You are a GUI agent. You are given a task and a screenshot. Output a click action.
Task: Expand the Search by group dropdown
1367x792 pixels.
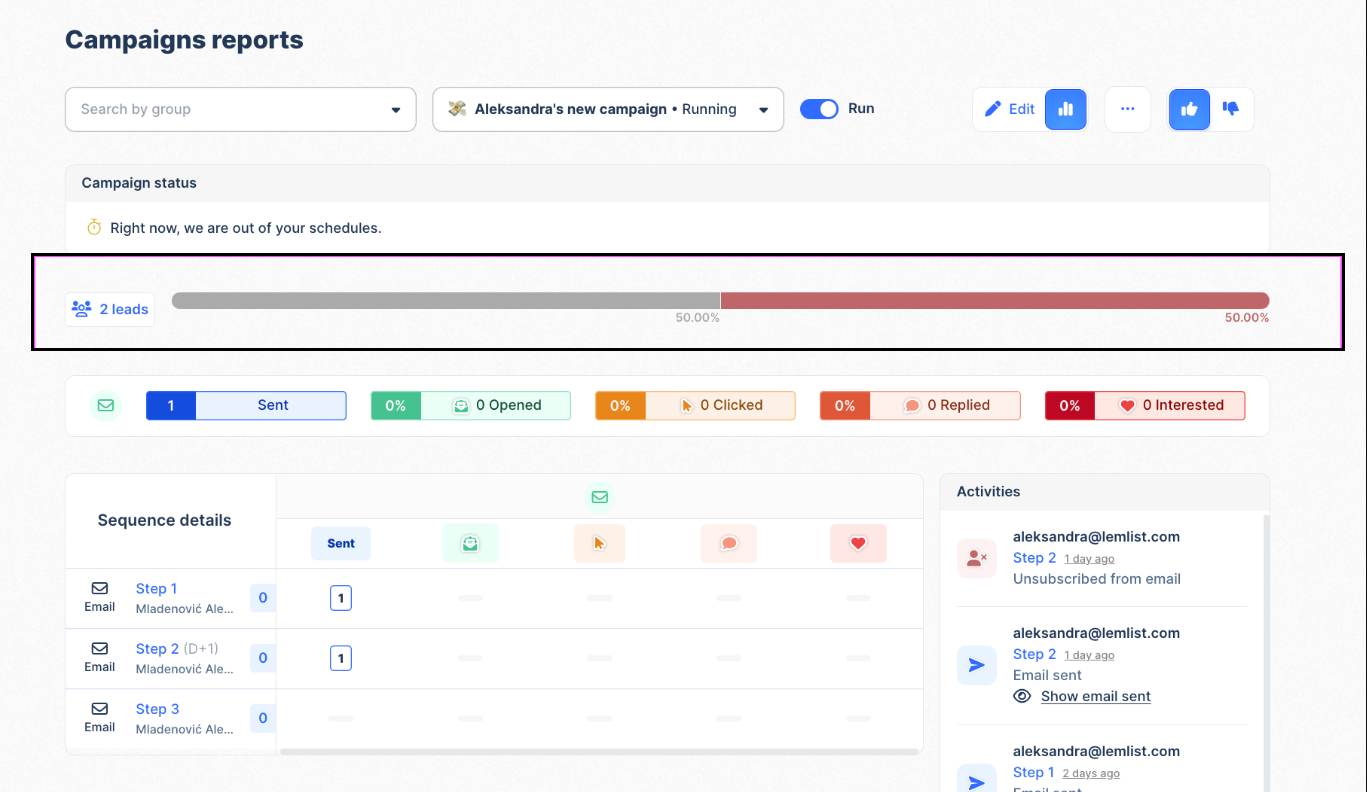[x=240, y=109]
